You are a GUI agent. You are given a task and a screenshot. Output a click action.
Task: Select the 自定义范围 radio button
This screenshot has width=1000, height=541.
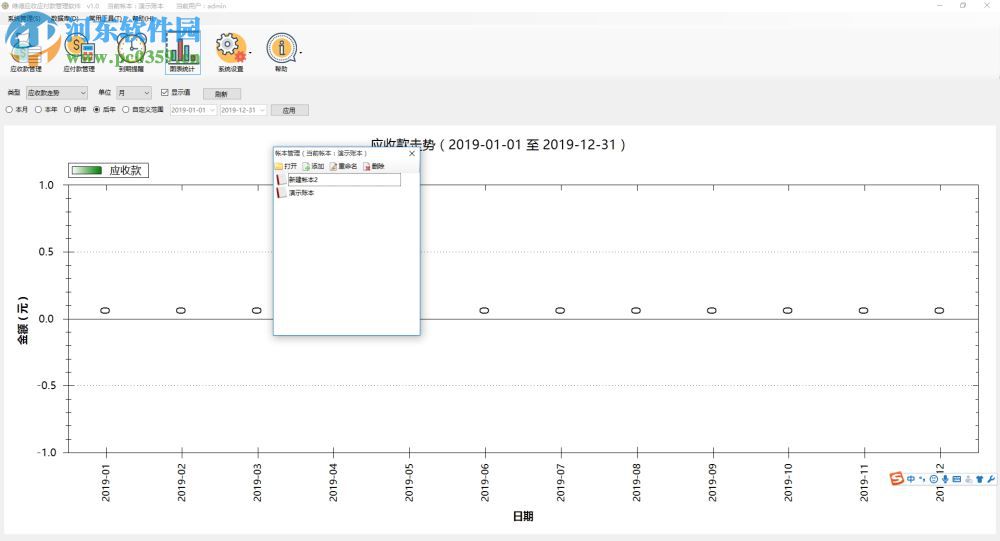pos(126,110)
